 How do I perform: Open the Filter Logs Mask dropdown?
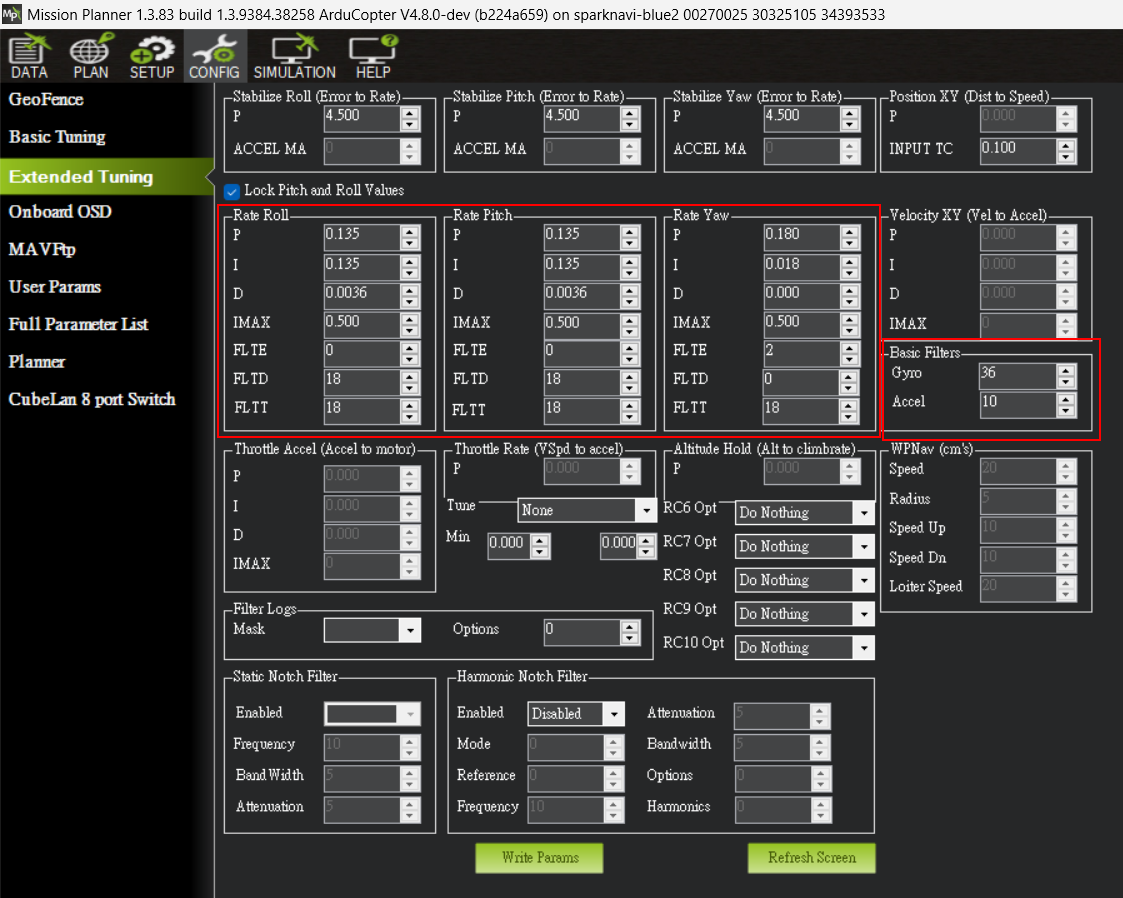tap(372, 630)
